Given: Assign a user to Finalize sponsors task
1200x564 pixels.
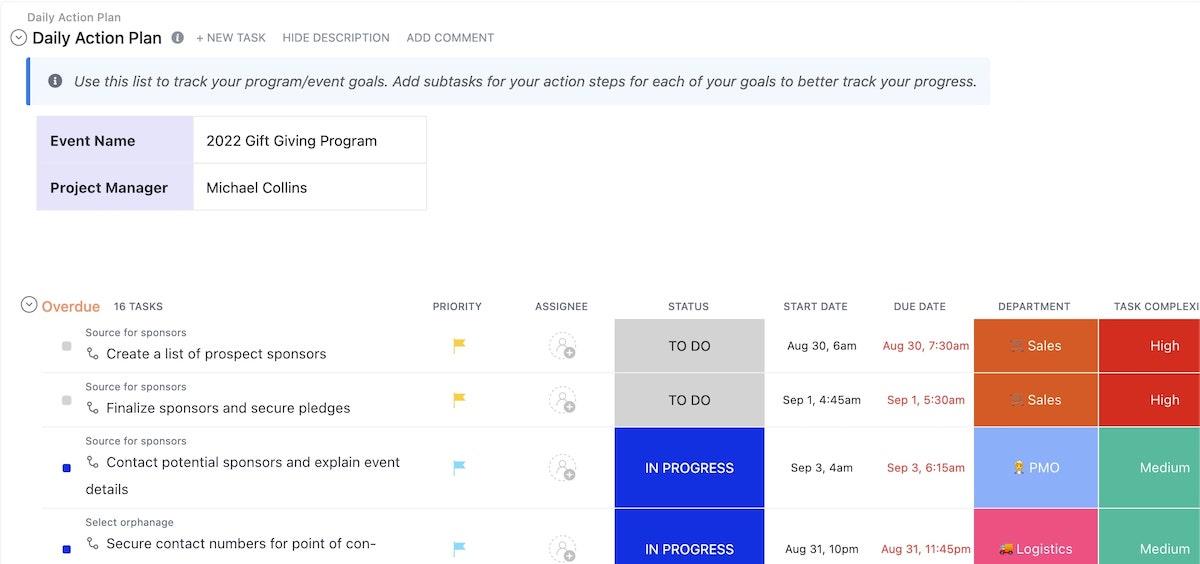Looking at the screenshot, I should pyautogui.click(x=562, y=400).
